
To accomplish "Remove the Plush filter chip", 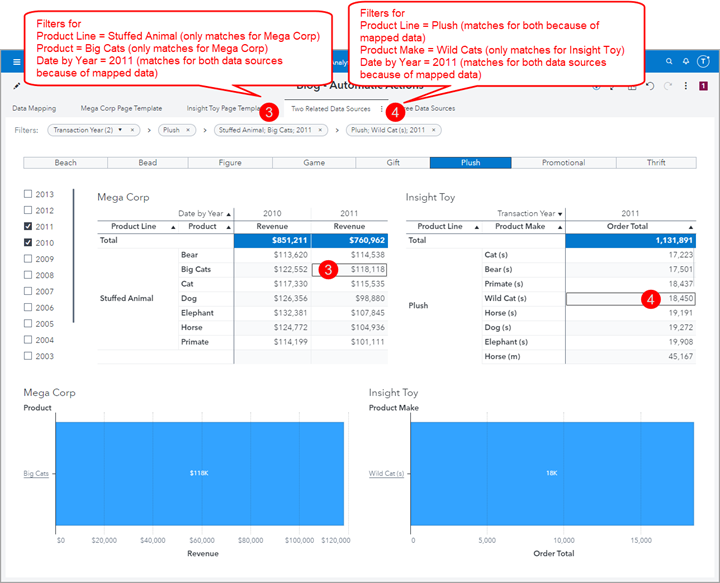I will coord(188,130).
